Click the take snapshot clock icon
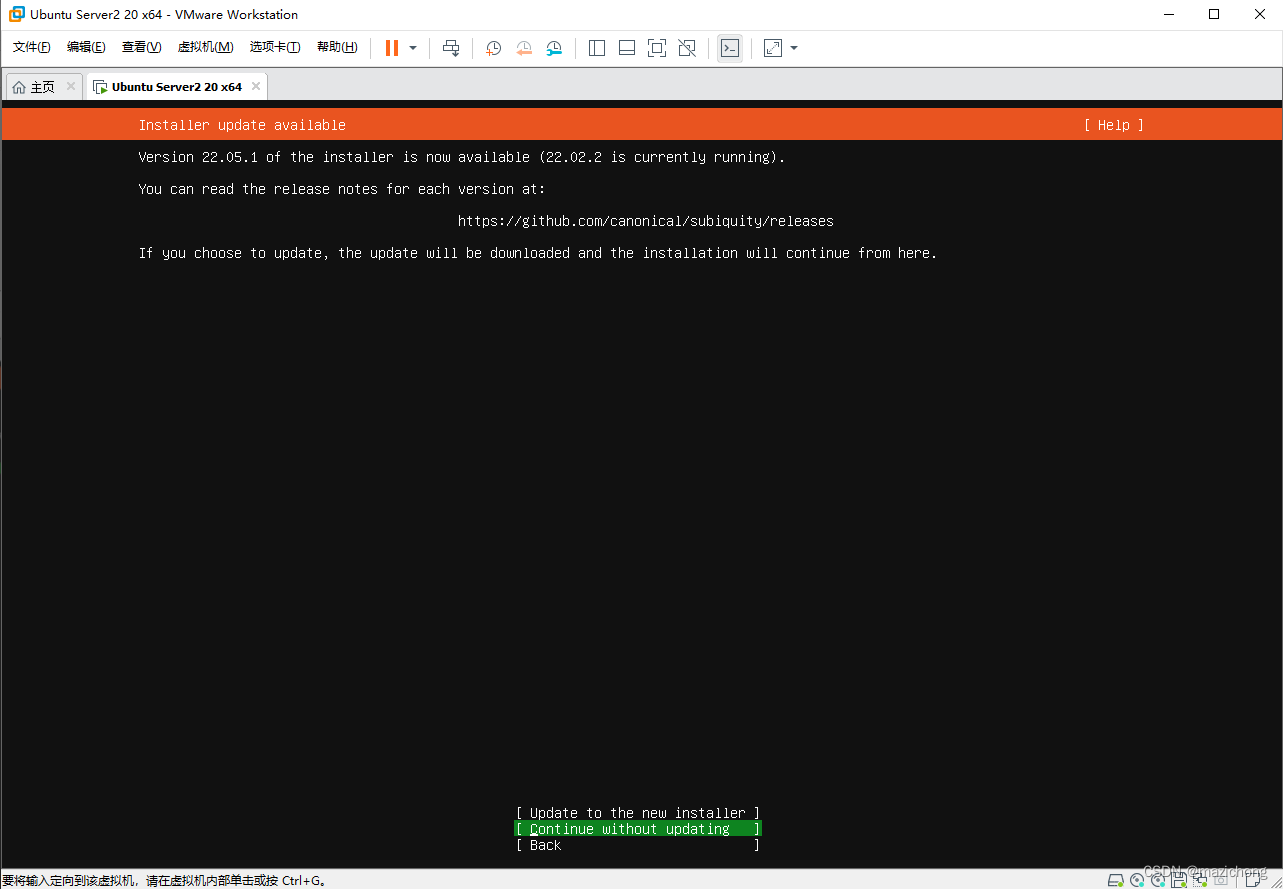The height and width of the screenshot is (889, 1283). (x=493, y=48)
